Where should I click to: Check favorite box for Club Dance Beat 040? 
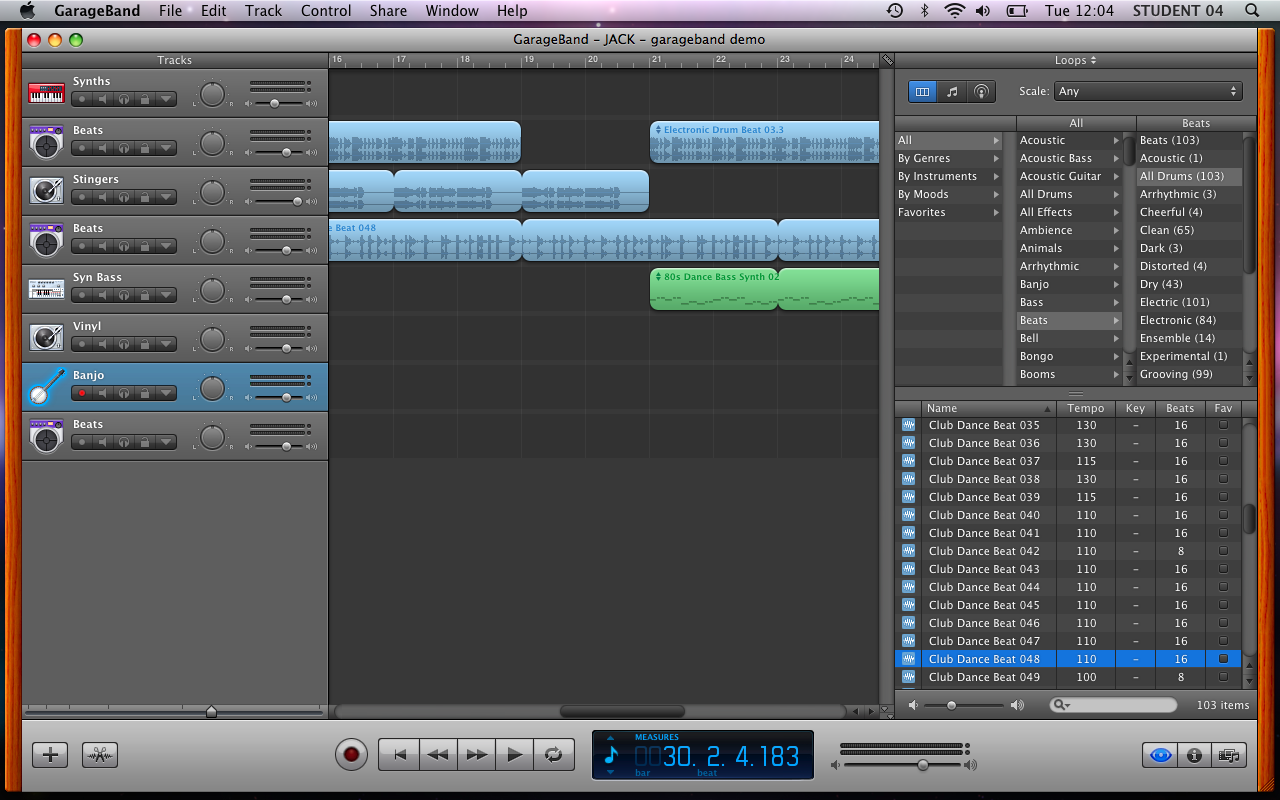click(1223, 515)
